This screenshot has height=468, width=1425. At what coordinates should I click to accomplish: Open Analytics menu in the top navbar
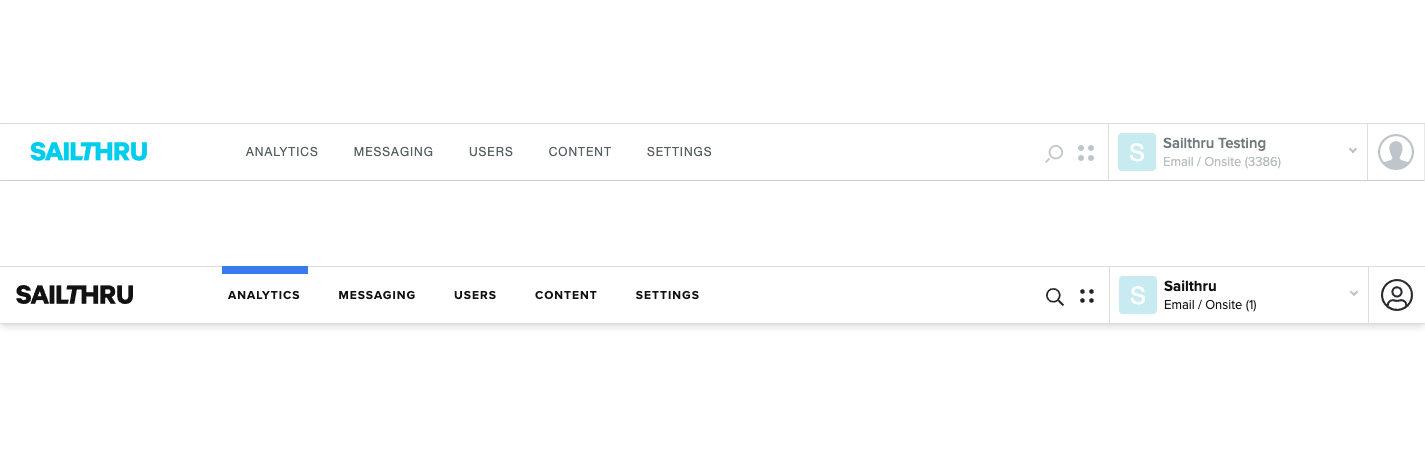[282, 152]
